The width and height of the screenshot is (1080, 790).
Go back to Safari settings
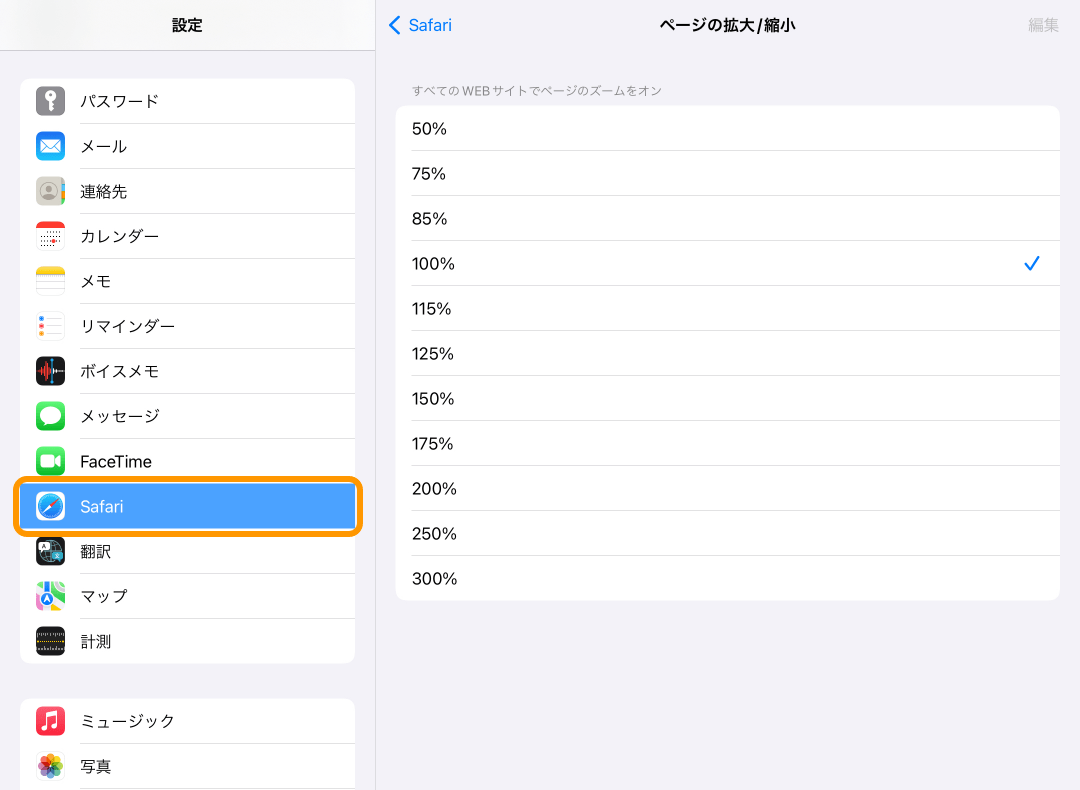tap(421, 25)
